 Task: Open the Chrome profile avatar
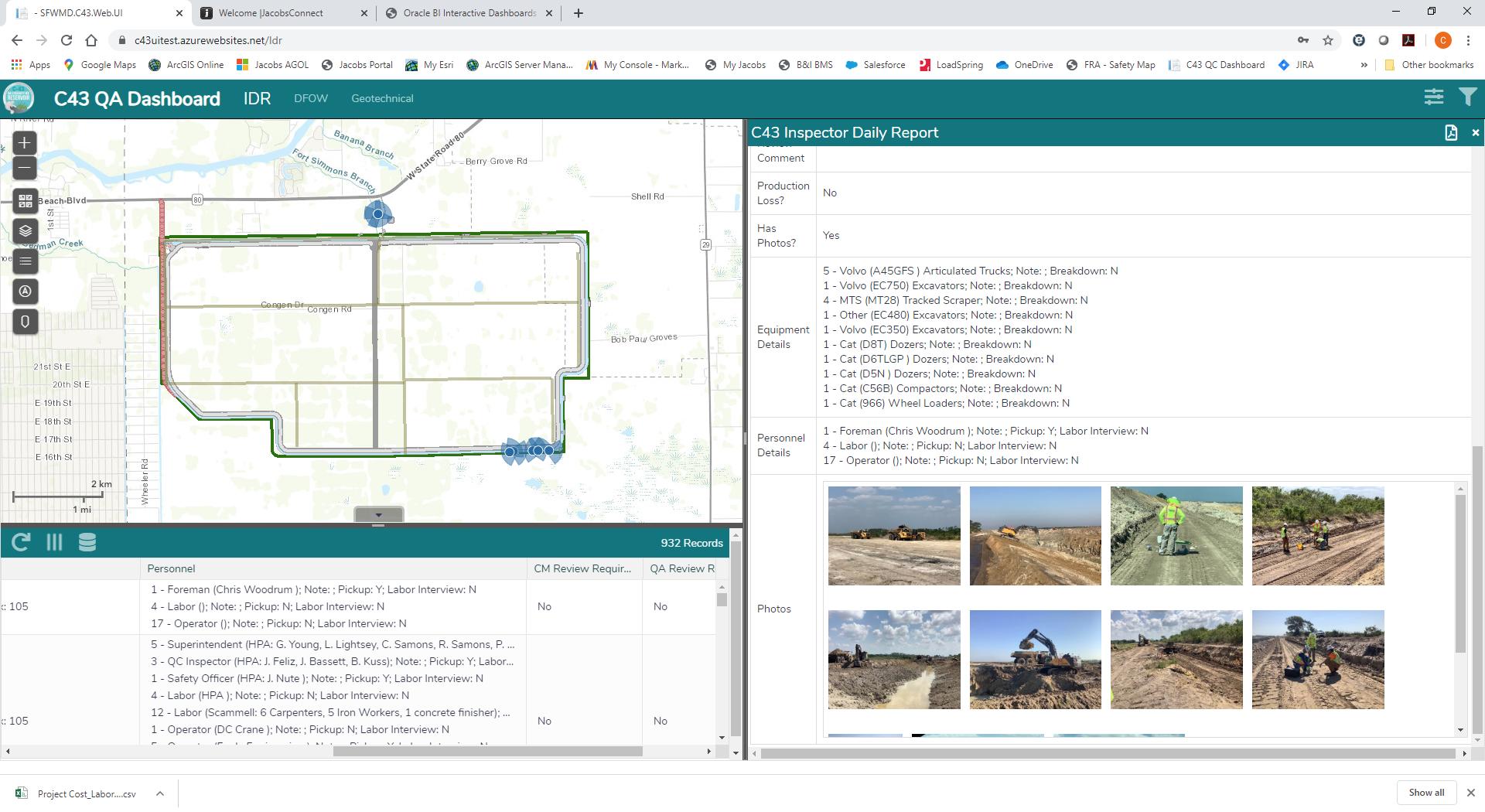click(1442, 40)
